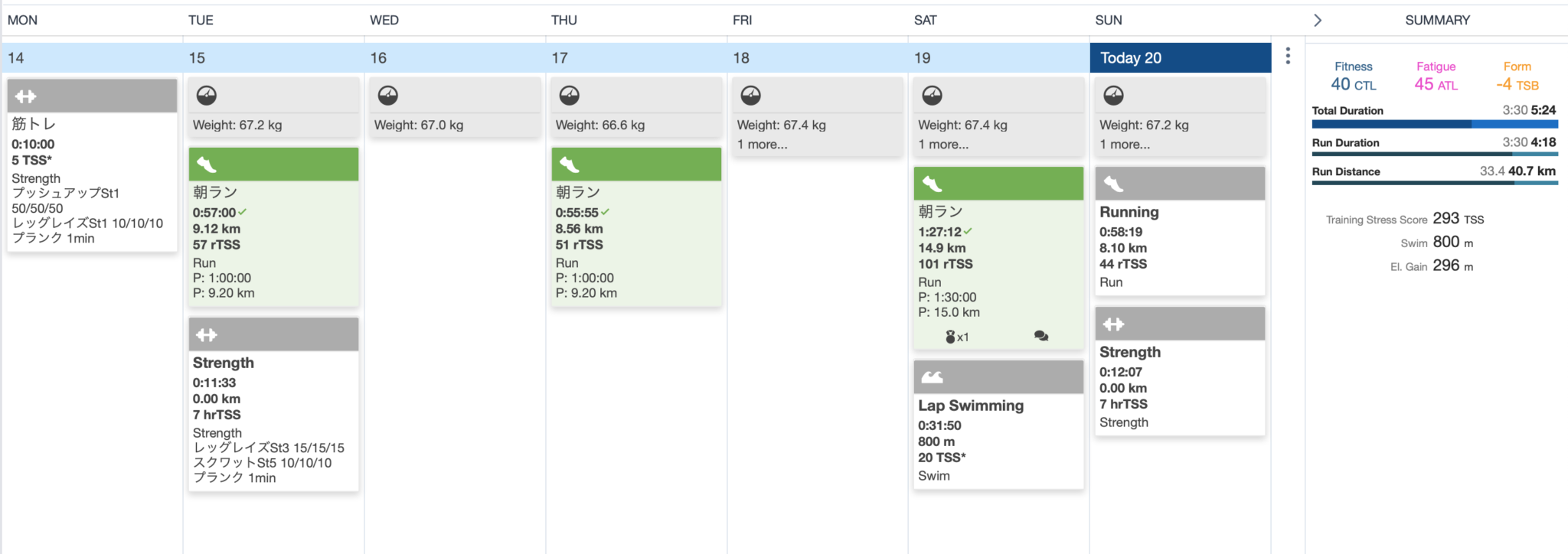Click dumbbell icon on Sunday's Strength workout
Viewport: 1568px width, 554px height.
1113,324
